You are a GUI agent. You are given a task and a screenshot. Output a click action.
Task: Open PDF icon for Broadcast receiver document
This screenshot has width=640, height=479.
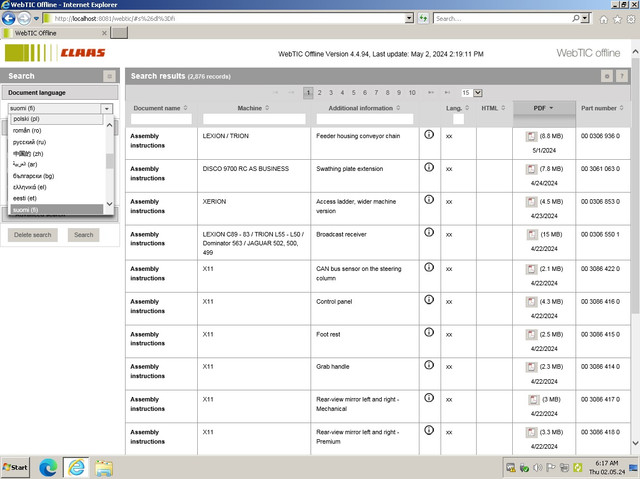(532, 234)
